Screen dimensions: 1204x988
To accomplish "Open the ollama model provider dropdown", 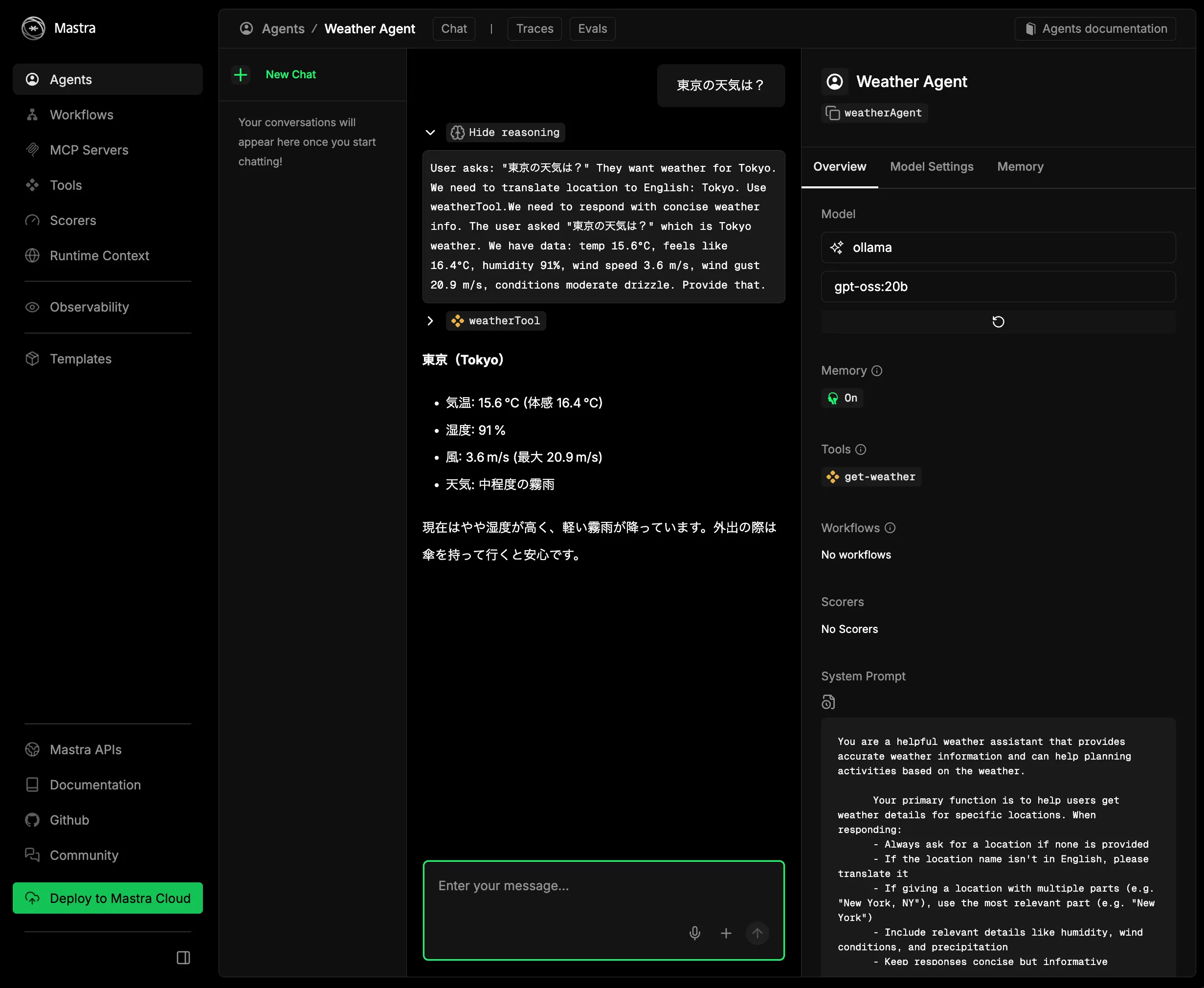I will click(x=998, y=247).
